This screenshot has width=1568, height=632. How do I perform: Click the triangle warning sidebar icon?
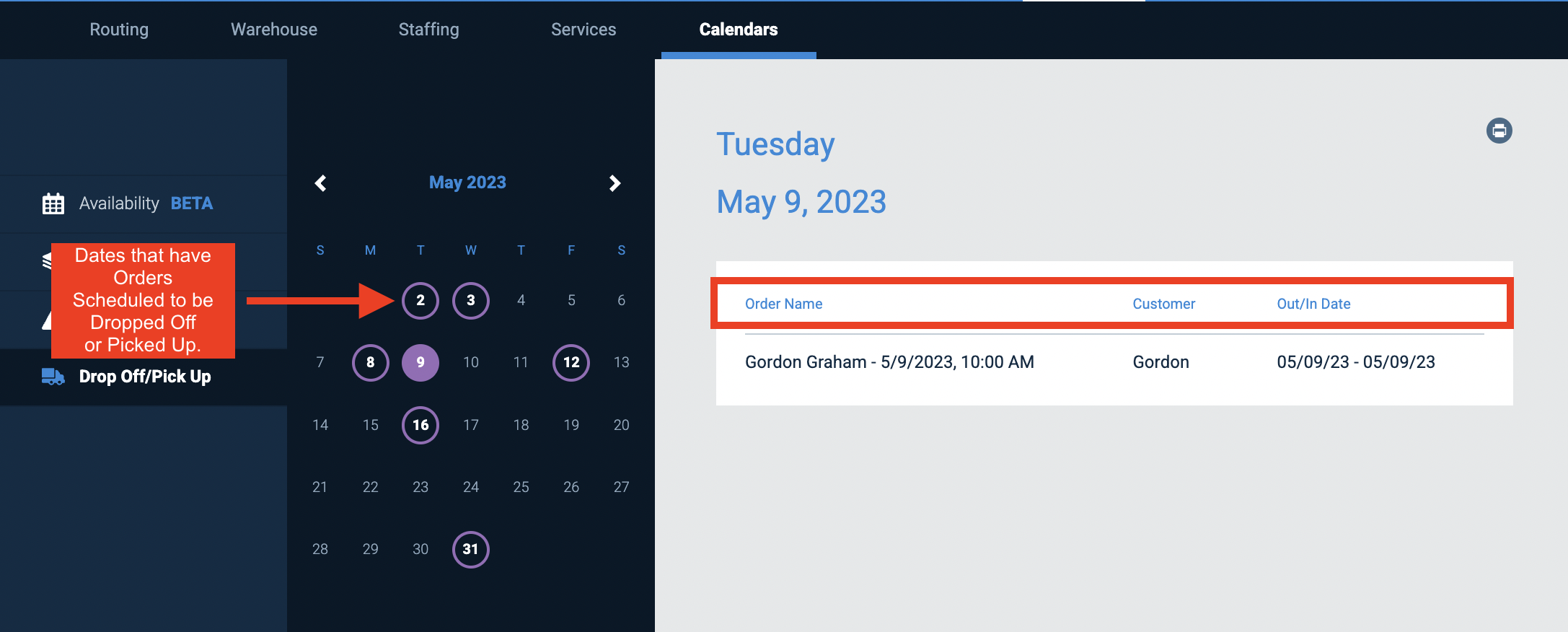coord(48,319)
